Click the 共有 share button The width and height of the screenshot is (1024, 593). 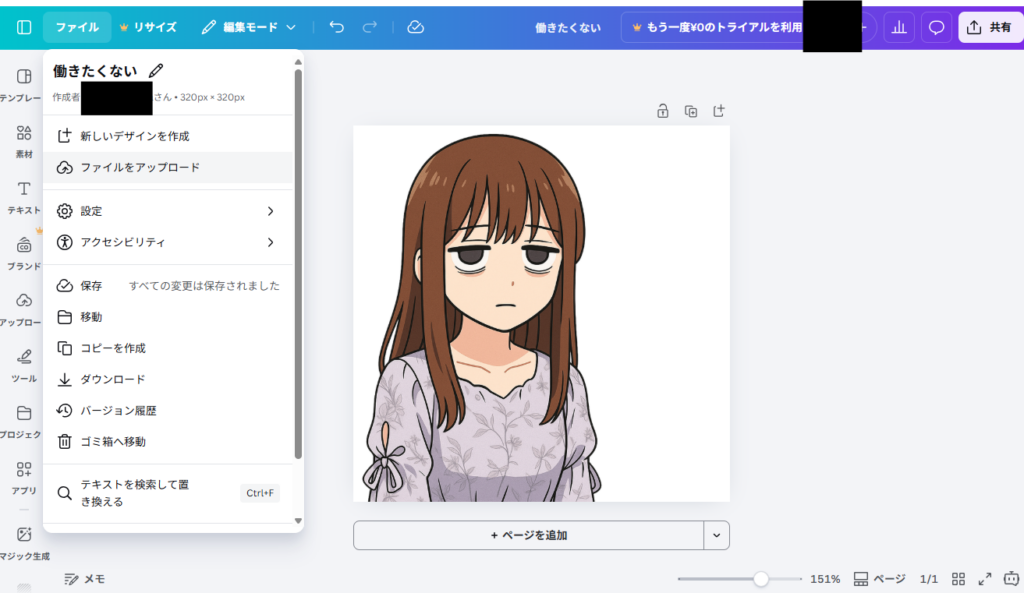click(989, 27)
